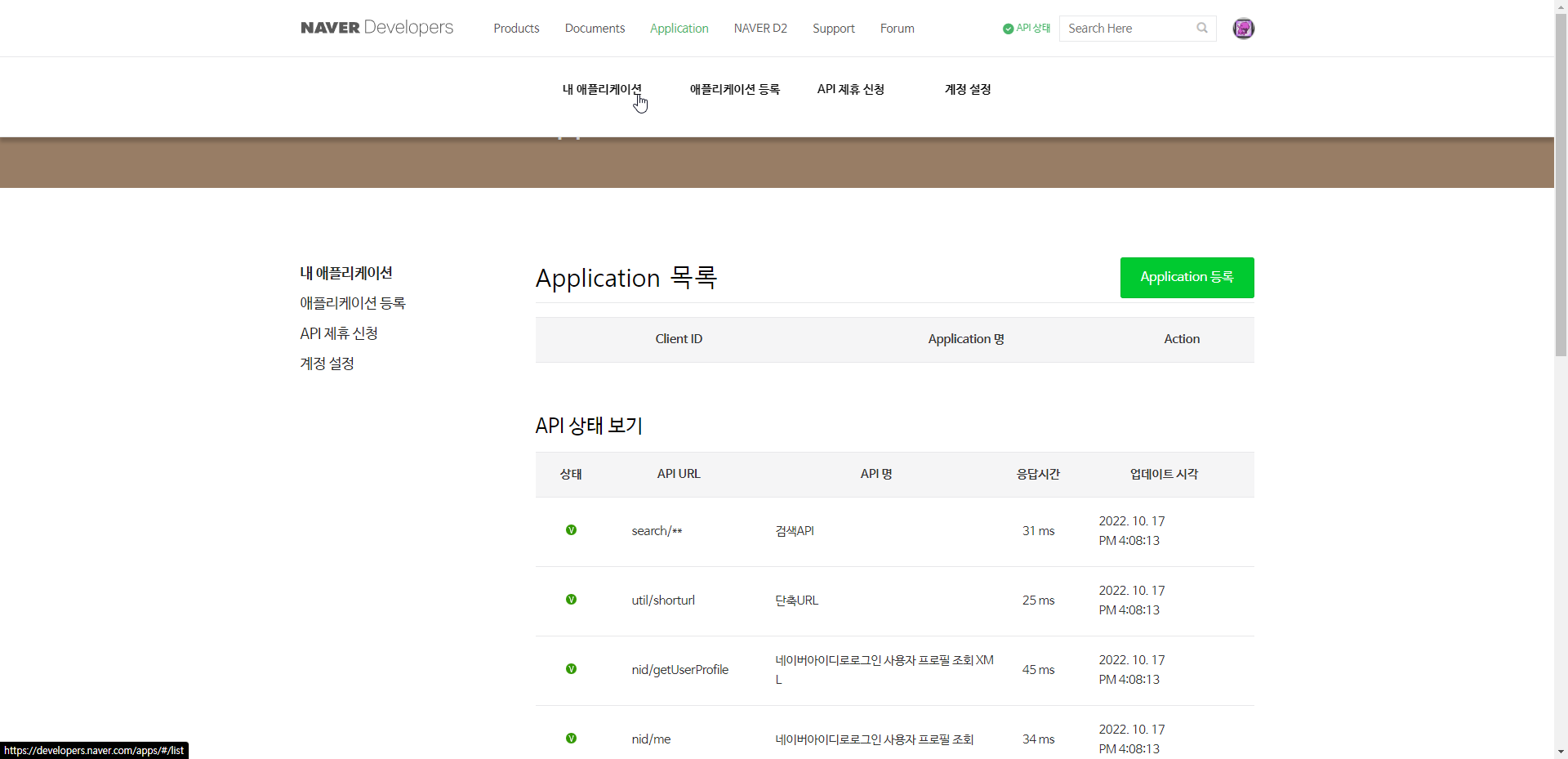The image size is (1568, 759).
Task: Click the status icon for util/shorturl row
Action: coord(571,600)
